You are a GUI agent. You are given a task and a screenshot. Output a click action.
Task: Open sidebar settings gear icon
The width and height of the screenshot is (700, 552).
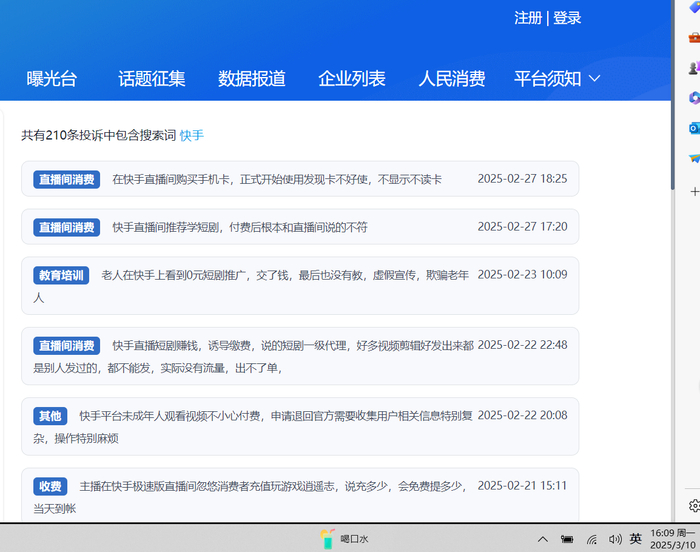tap(694, 506)
